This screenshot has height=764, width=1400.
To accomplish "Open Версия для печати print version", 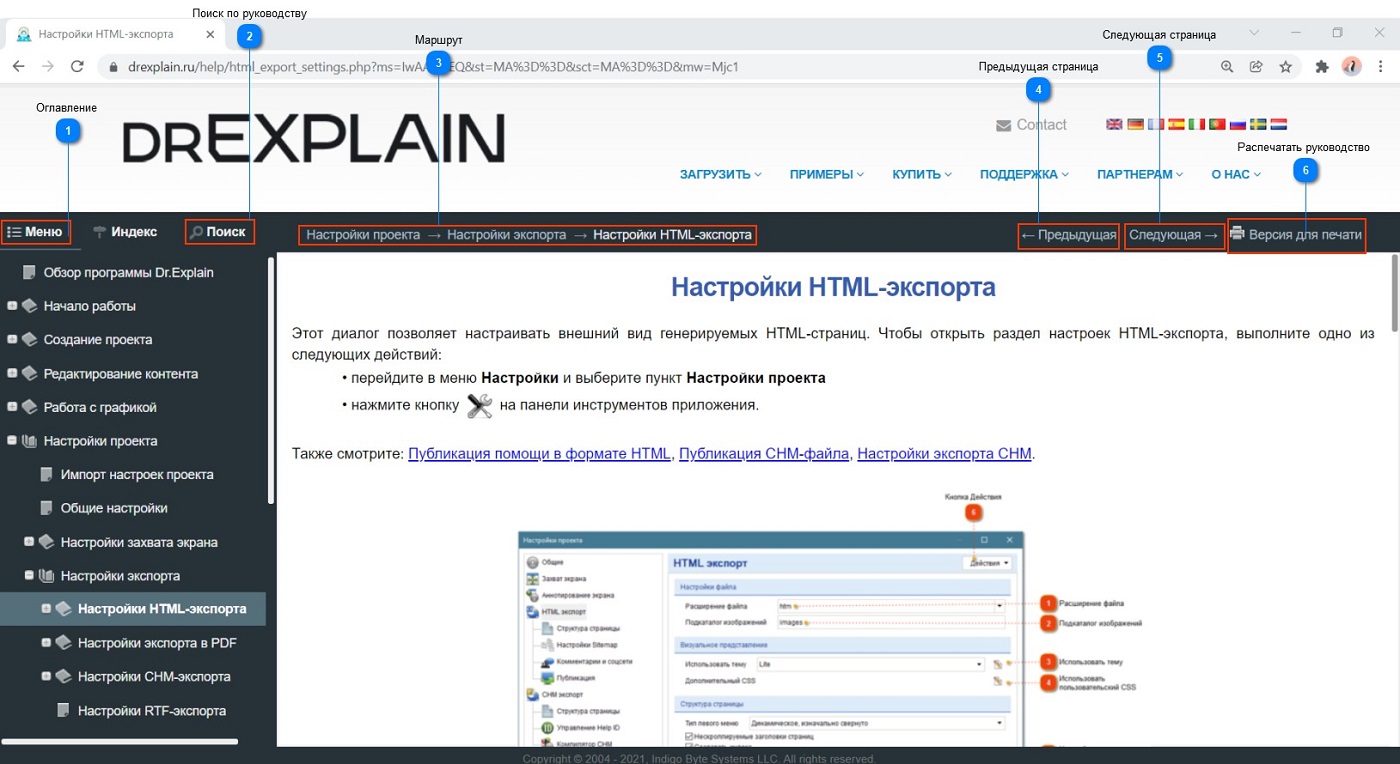I will click(x=1296, y=235).
